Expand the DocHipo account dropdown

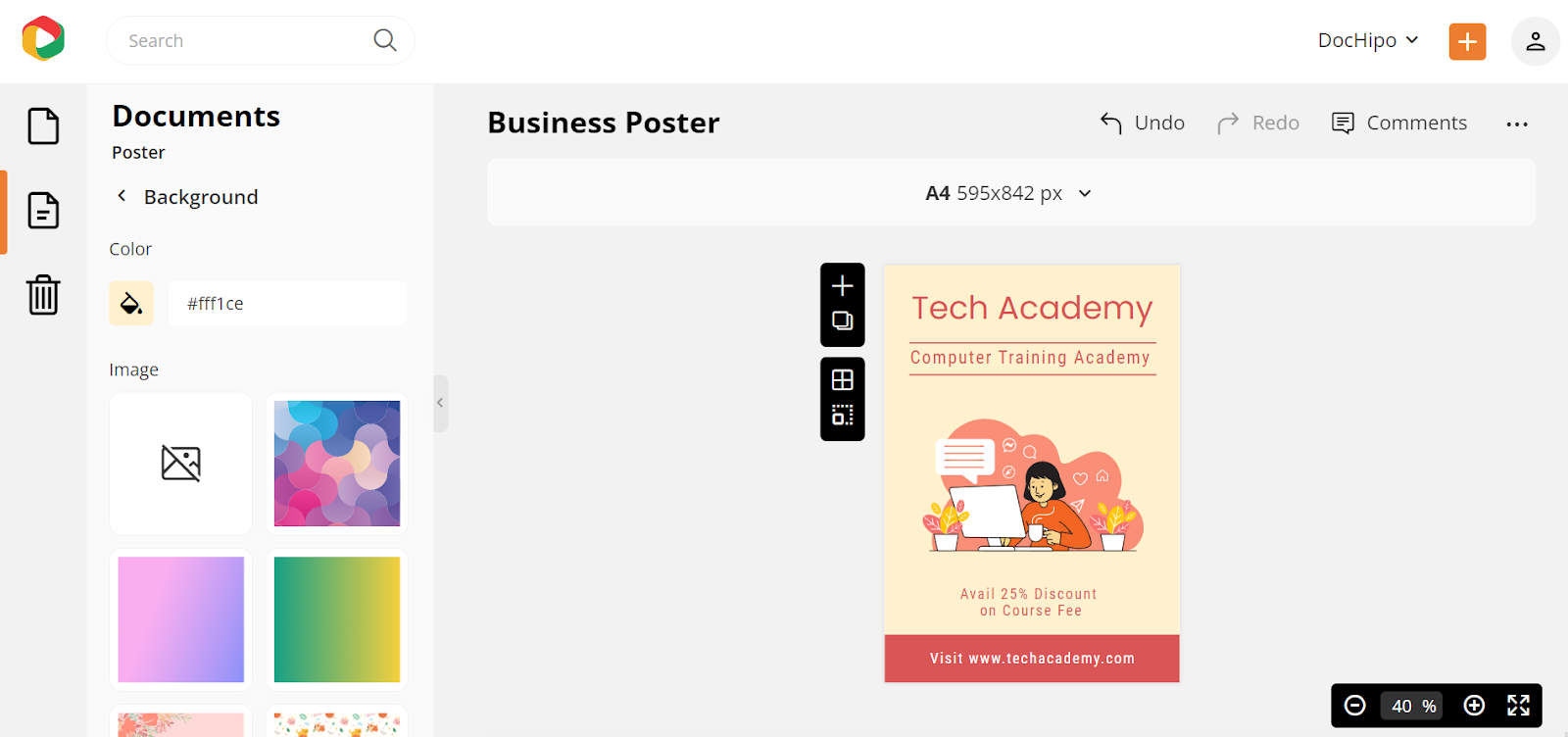tap(1368, 40)
